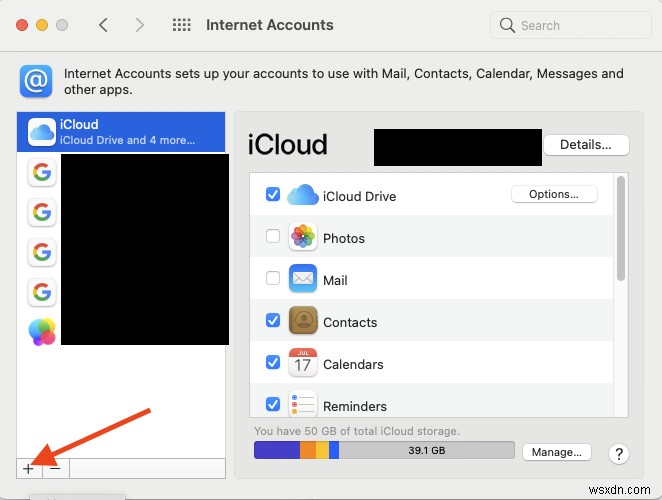The height and width of the screenshot is (500, 662).
Task: Minimize window with yellow button
Action: (42, 25)
